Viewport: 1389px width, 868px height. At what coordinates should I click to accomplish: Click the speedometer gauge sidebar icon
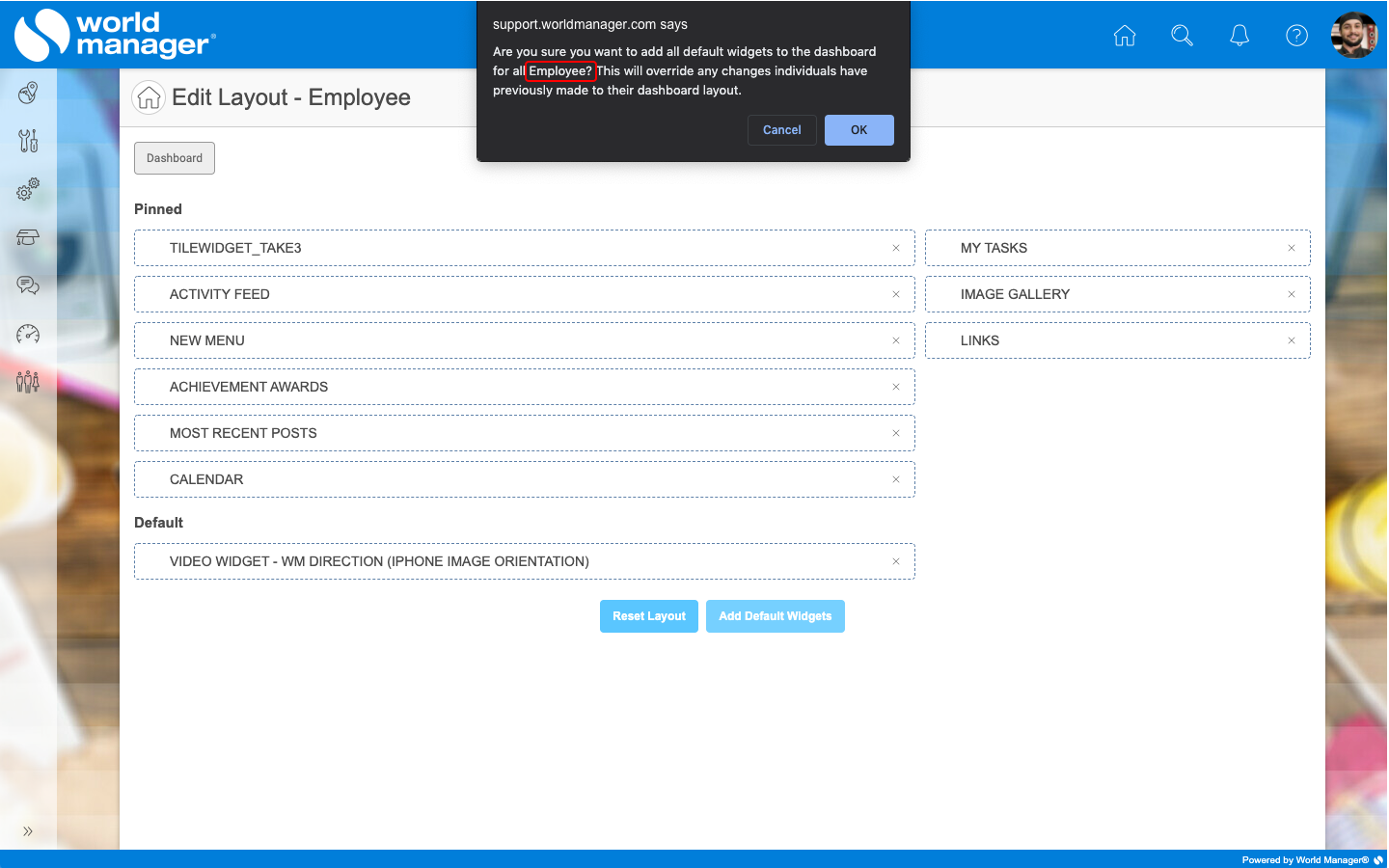pyautogui.click(x=28, y=334)
